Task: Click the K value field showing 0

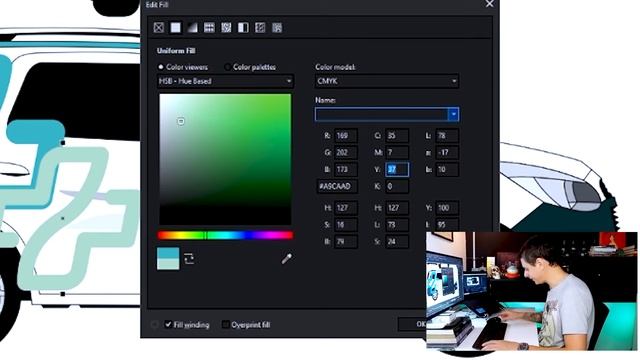Action: 397,186
